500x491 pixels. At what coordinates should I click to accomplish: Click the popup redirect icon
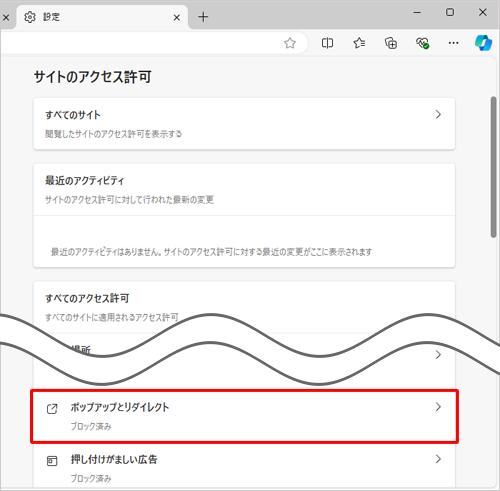coord(52,409)
